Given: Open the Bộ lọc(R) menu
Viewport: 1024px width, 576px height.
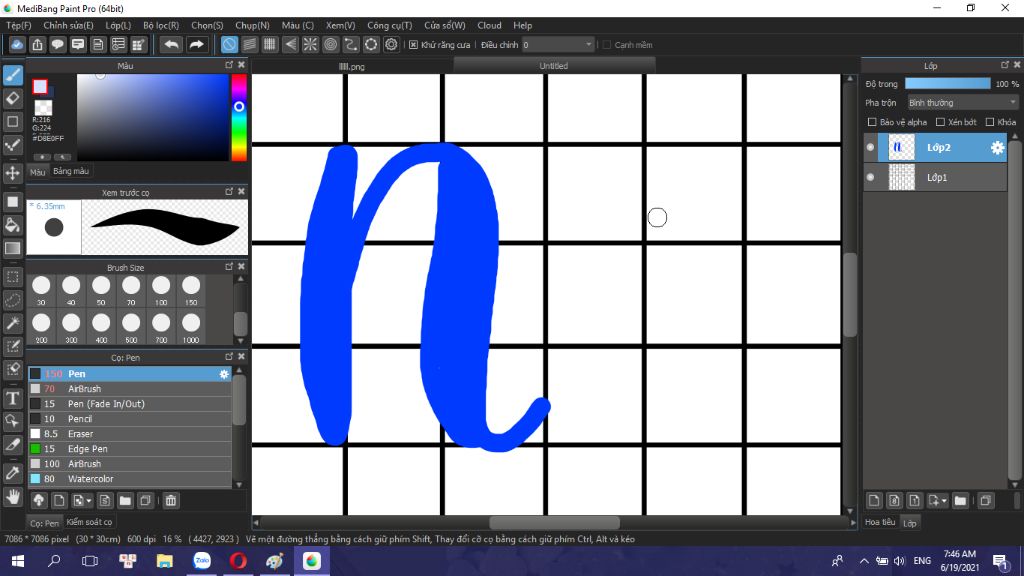Looking at the screenshot, I should (x=161, y=25).
